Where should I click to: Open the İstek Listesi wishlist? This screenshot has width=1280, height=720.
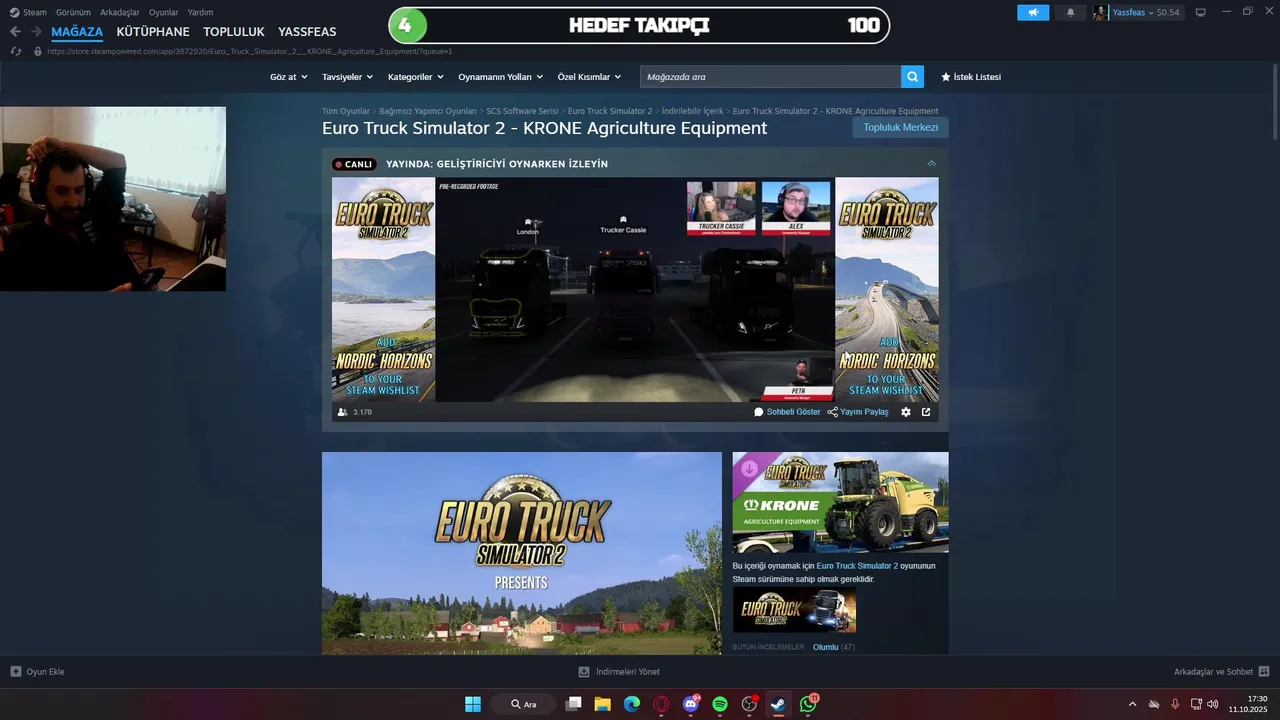[971, 77]
